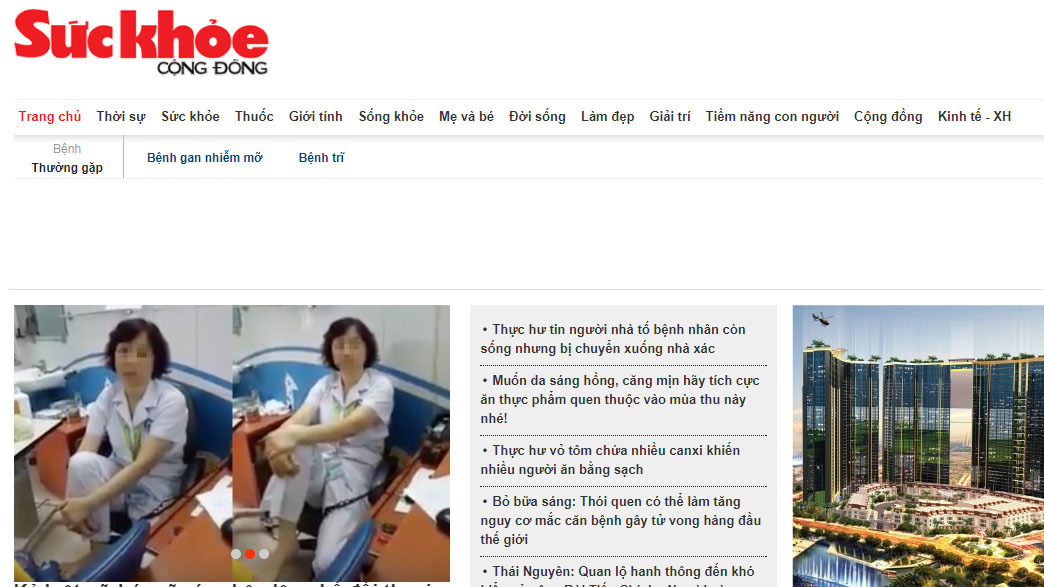Click the Bệnh gan nhiễm mỡ link

pyautogui.click(x=204, y=158)
